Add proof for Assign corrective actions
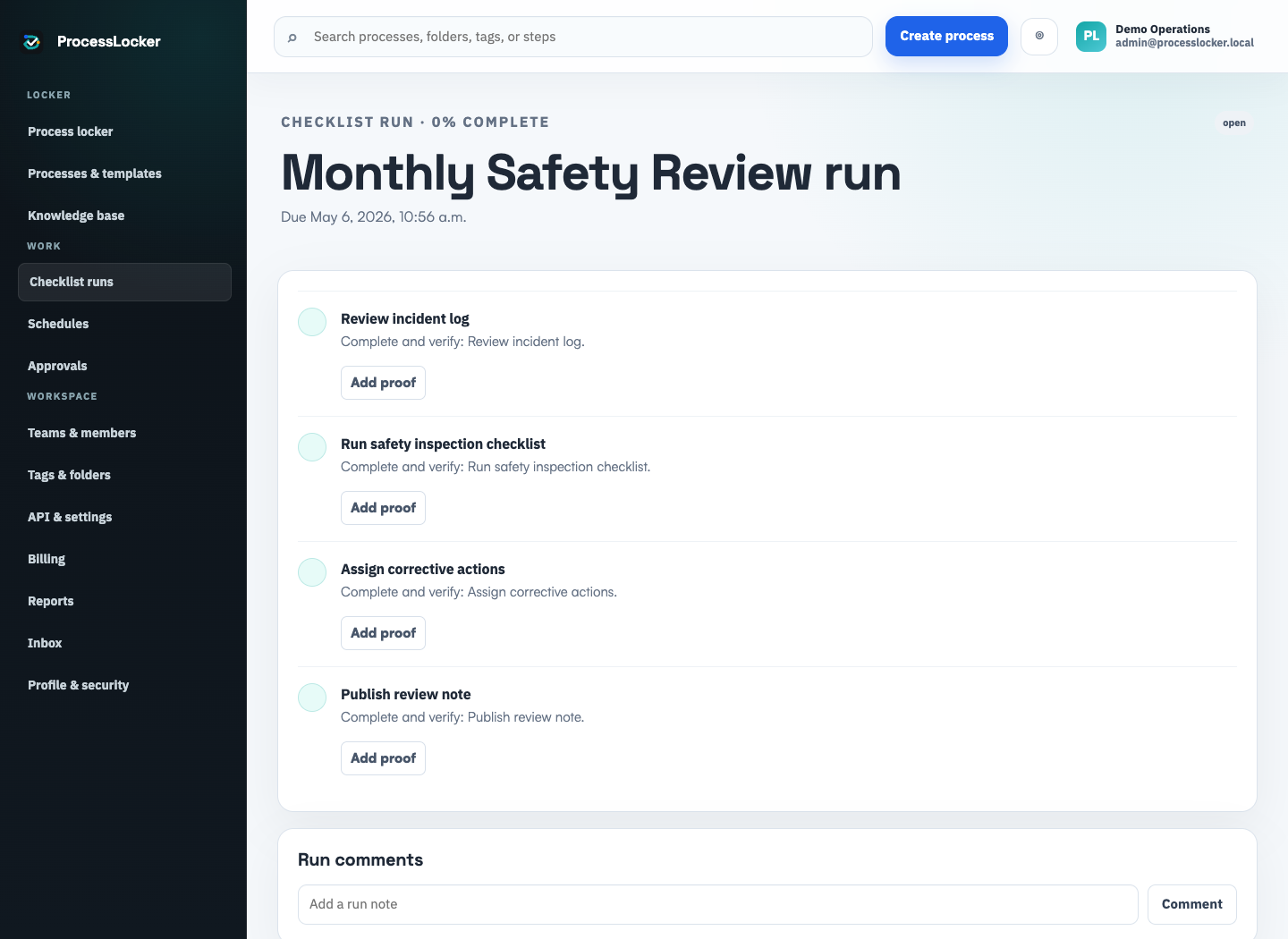This screenshot has height=939, width=1288. (383, 633)
